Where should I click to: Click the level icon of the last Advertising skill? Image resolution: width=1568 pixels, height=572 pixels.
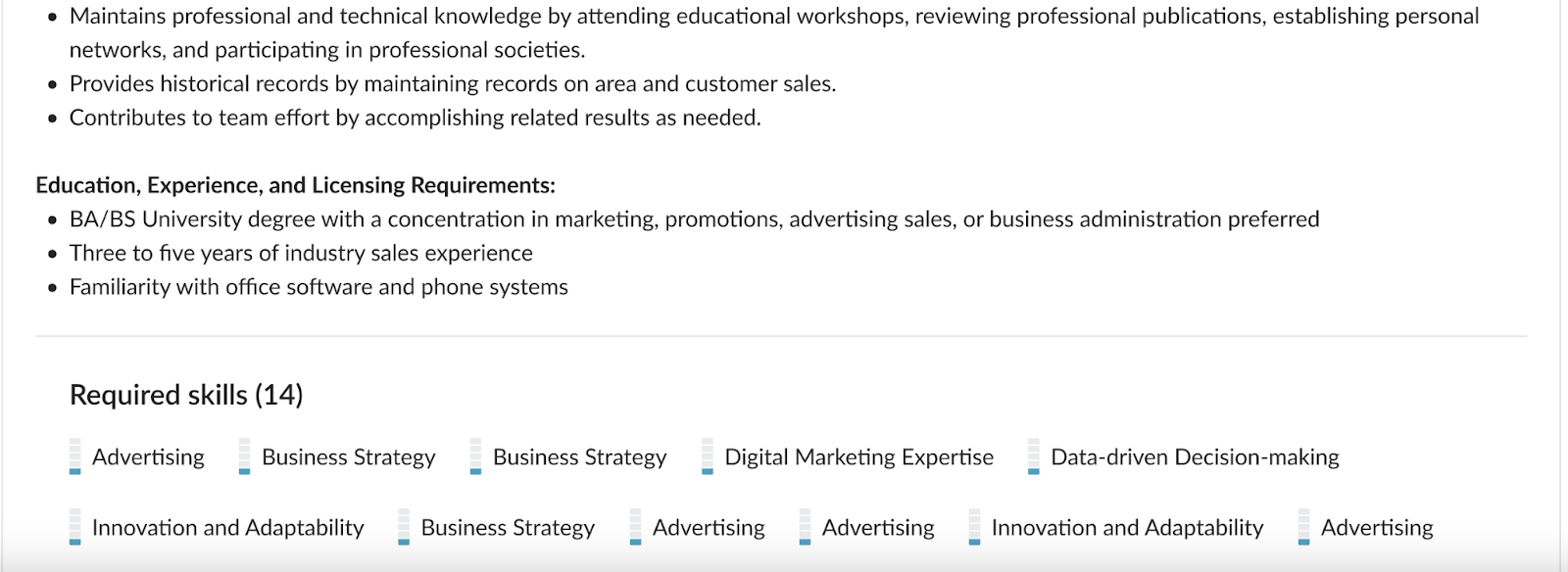(x=1304, y=527)
